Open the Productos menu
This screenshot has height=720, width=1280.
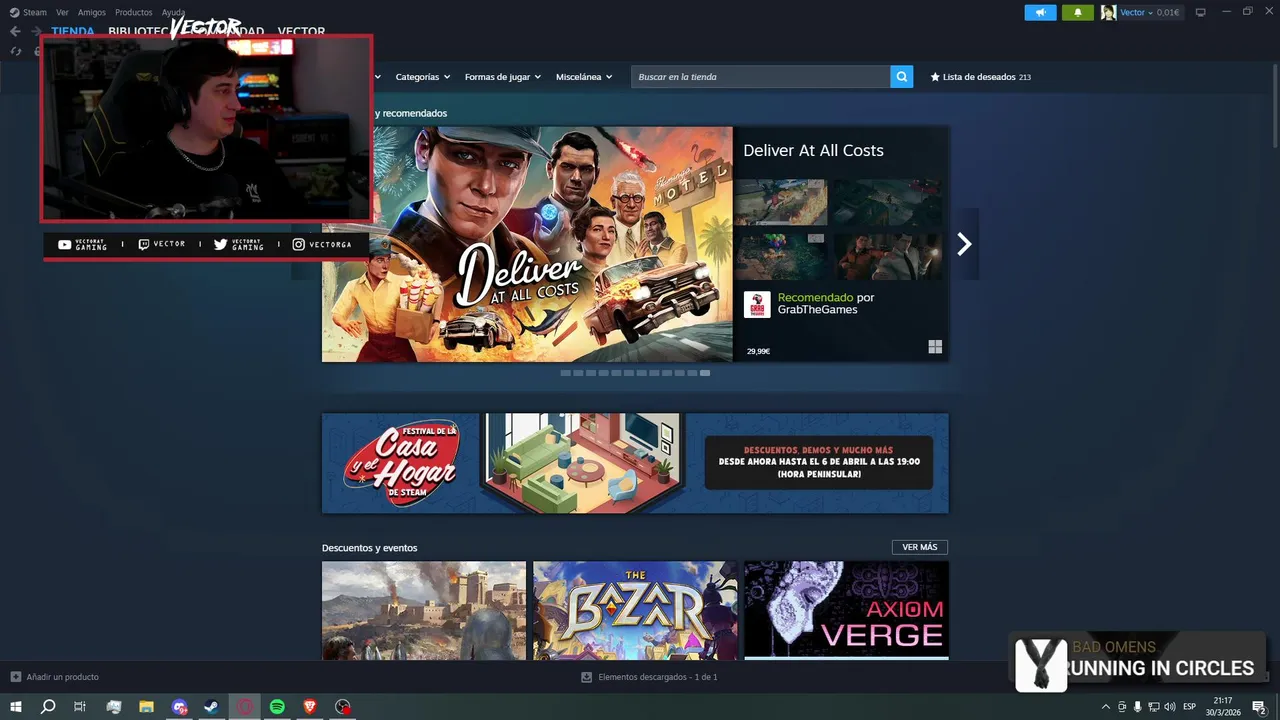coord(134,13)
